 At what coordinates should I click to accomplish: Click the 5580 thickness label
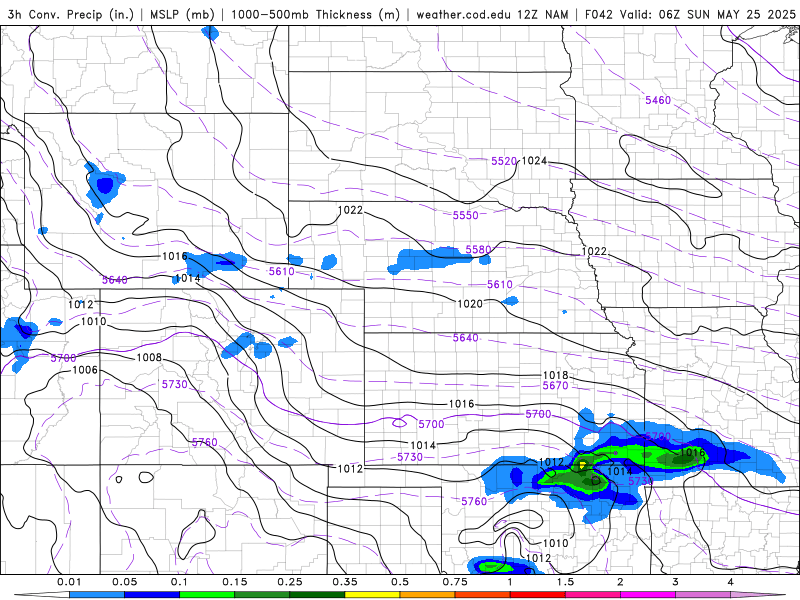point(478,249)
